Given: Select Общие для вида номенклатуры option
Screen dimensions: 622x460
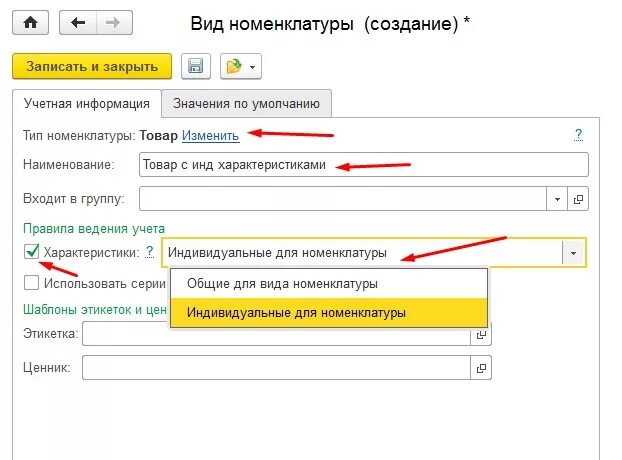Looking at the screenshot, I should click(329, 284).
